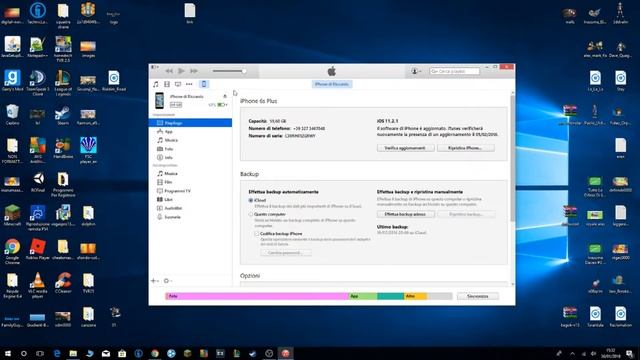Open the Action Center notifications icon
The image size is (640, 360).
tap(630, 353)
